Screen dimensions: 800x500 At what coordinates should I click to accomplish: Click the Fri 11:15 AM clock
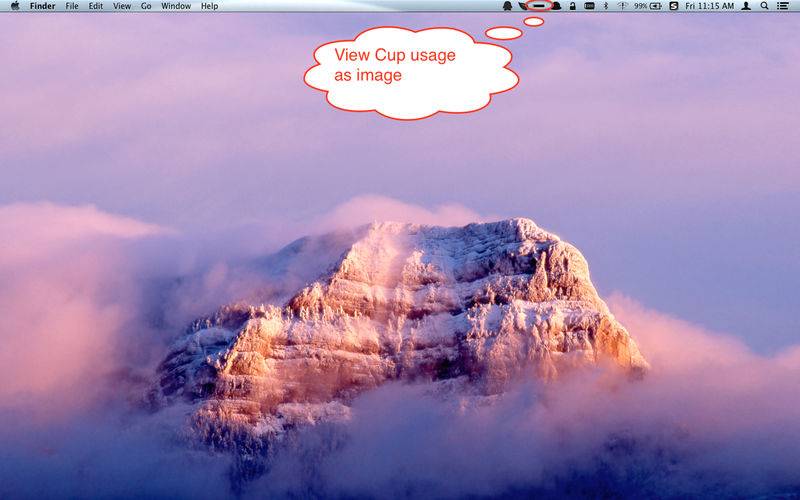click(x=709, y=6)
